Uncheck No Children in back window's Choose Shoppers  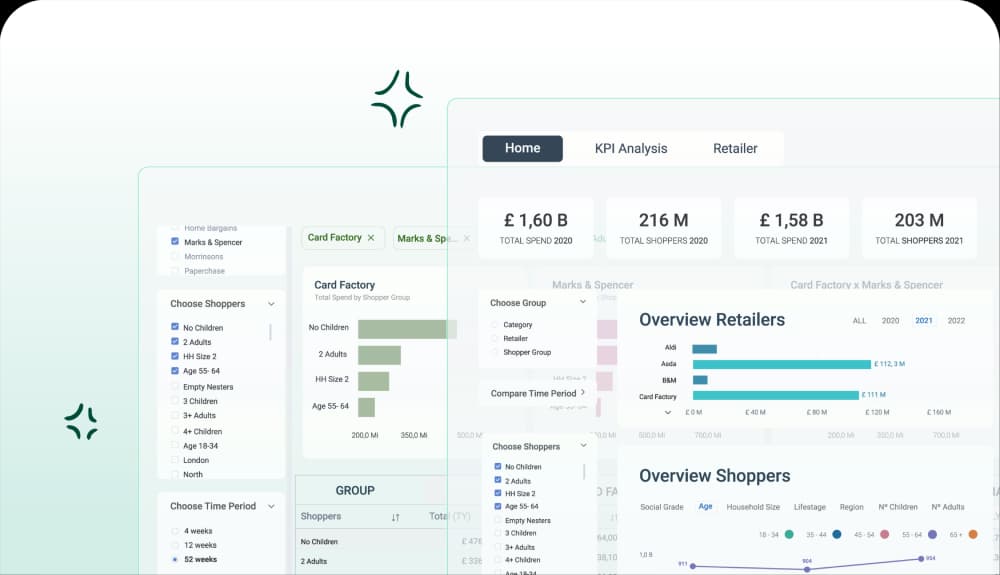click(175, 327)
